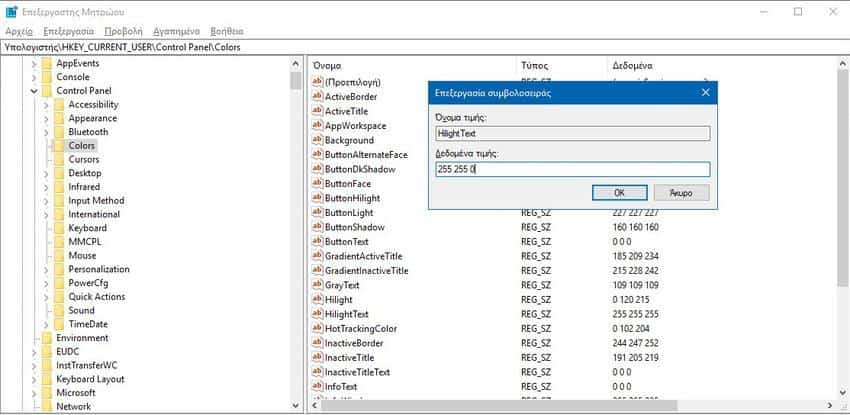Open the Αρχείο menu
Screen dimensions: 850x415
19,31
